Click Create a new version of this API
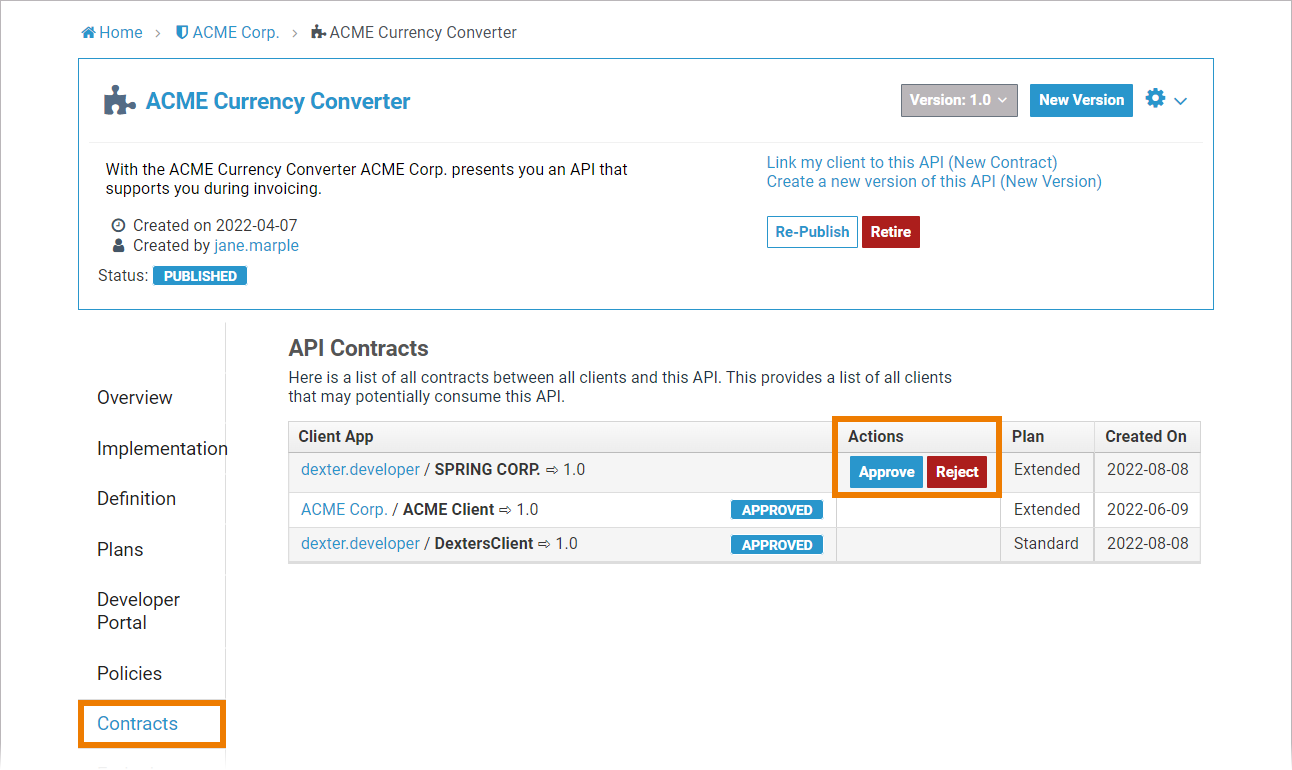This screenshot has height=770, width=1292. (x=934, y=181)
